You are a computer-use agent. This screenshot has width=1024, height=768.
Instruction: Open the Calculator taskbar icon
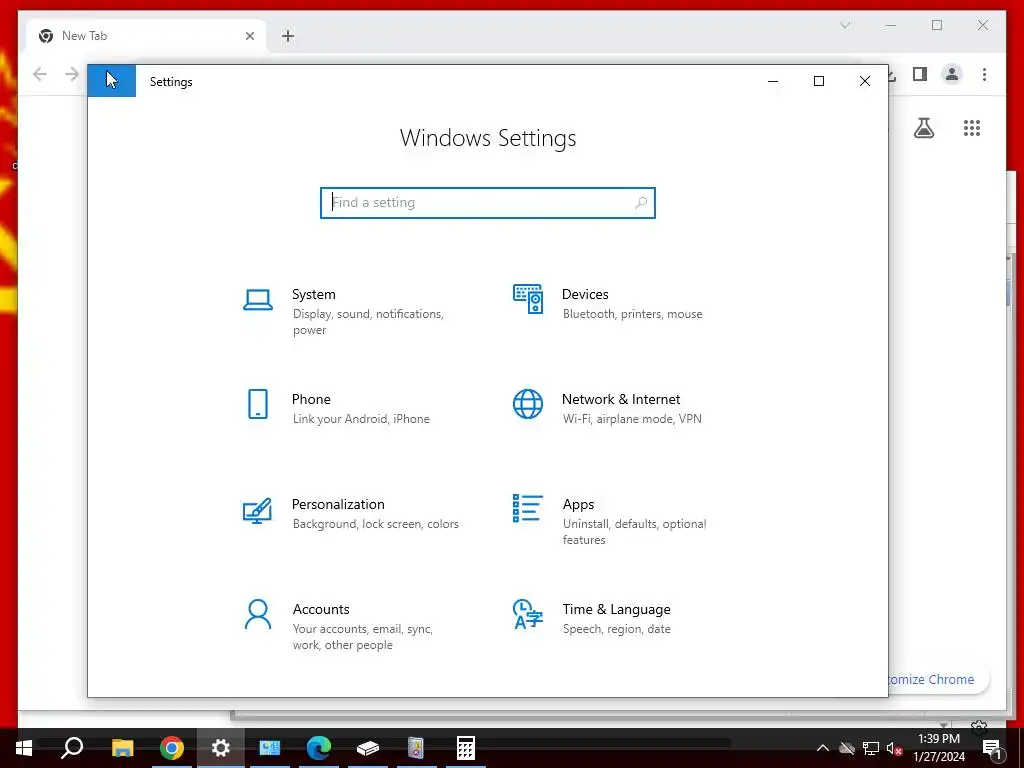[x=466, y=748]
